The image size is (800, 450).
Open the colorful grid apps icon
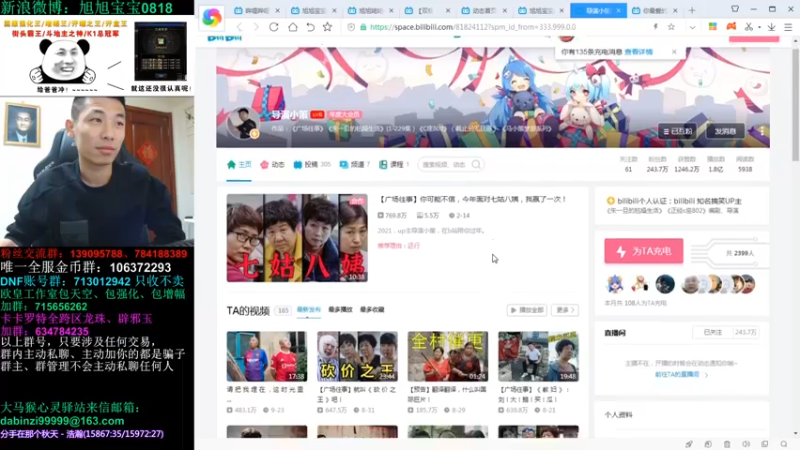pyautogui.click(x=713, y=27)
